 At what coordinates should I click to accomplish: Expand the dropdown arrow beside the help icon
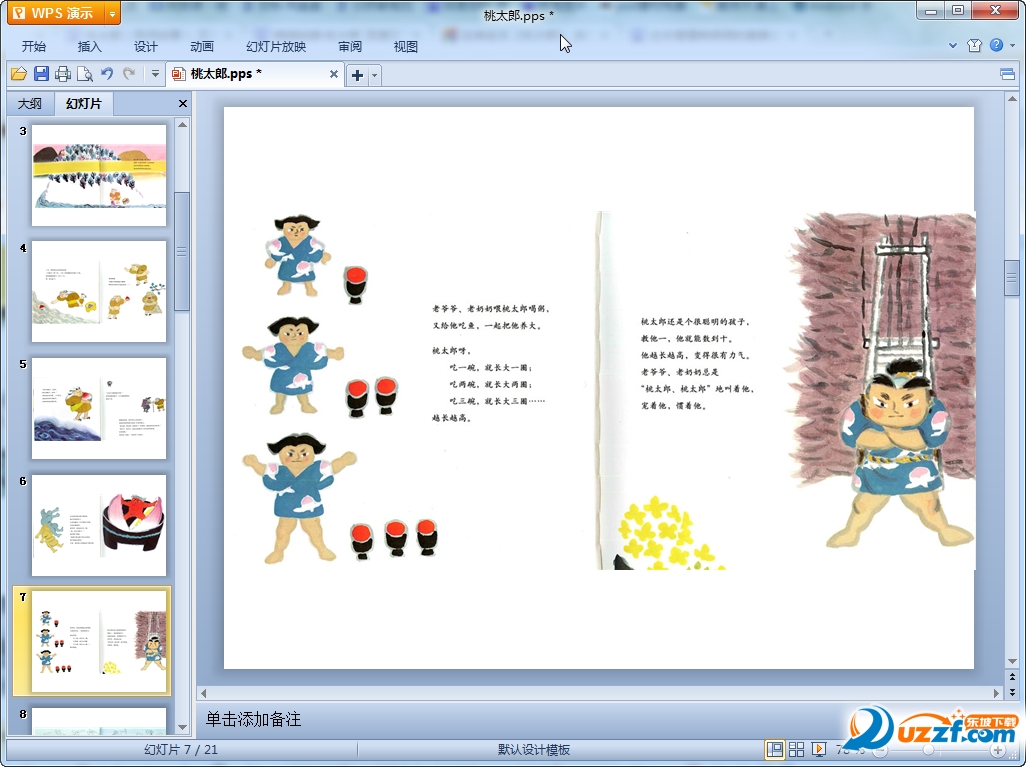(1012, 45)
